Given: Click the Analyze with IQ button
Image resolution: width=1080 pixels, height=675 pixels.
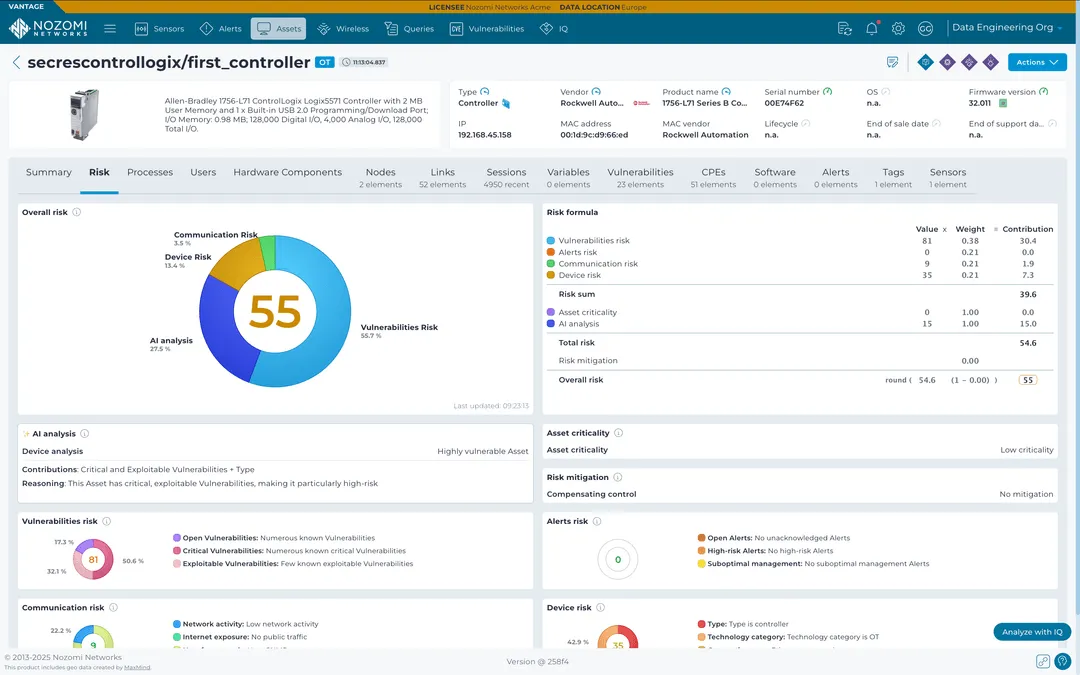Looking at the screenshot, I should [x=1032, y=632].
